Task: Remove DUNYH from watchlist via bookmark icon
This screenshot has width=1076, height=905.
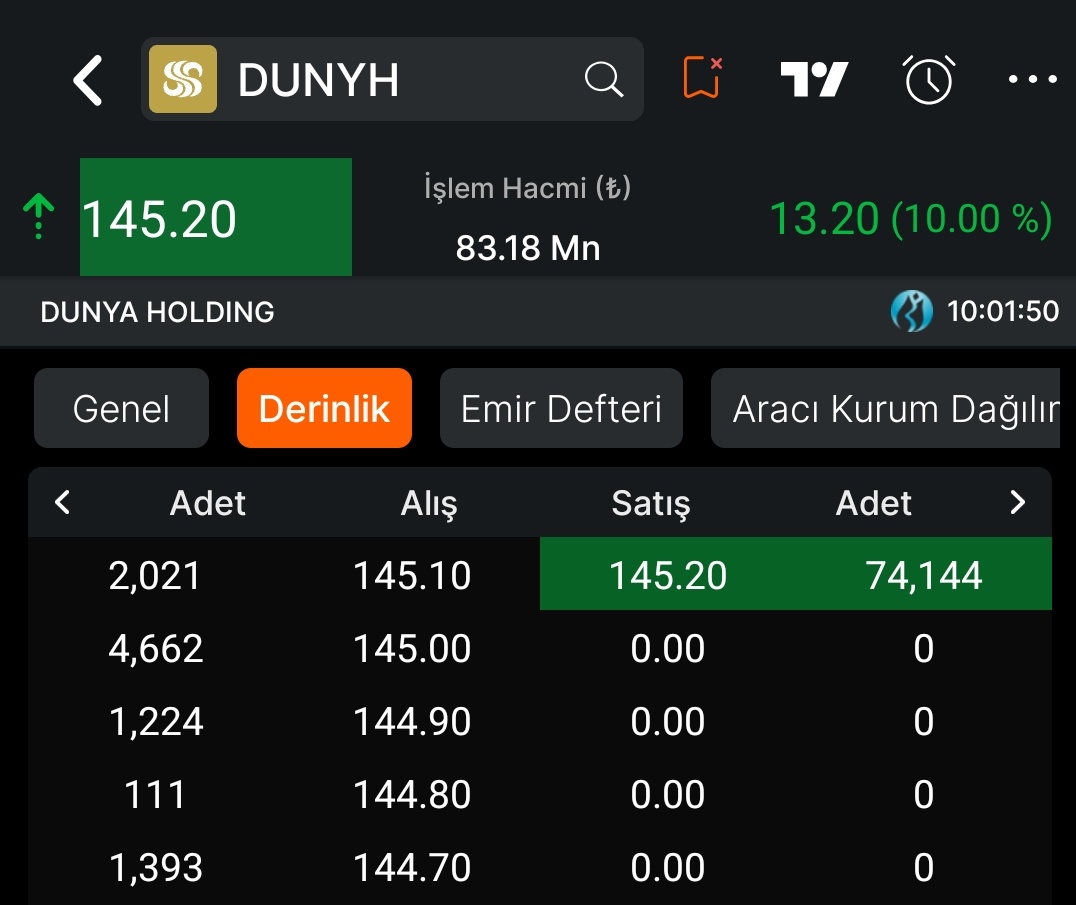Action: coord(703,78)
